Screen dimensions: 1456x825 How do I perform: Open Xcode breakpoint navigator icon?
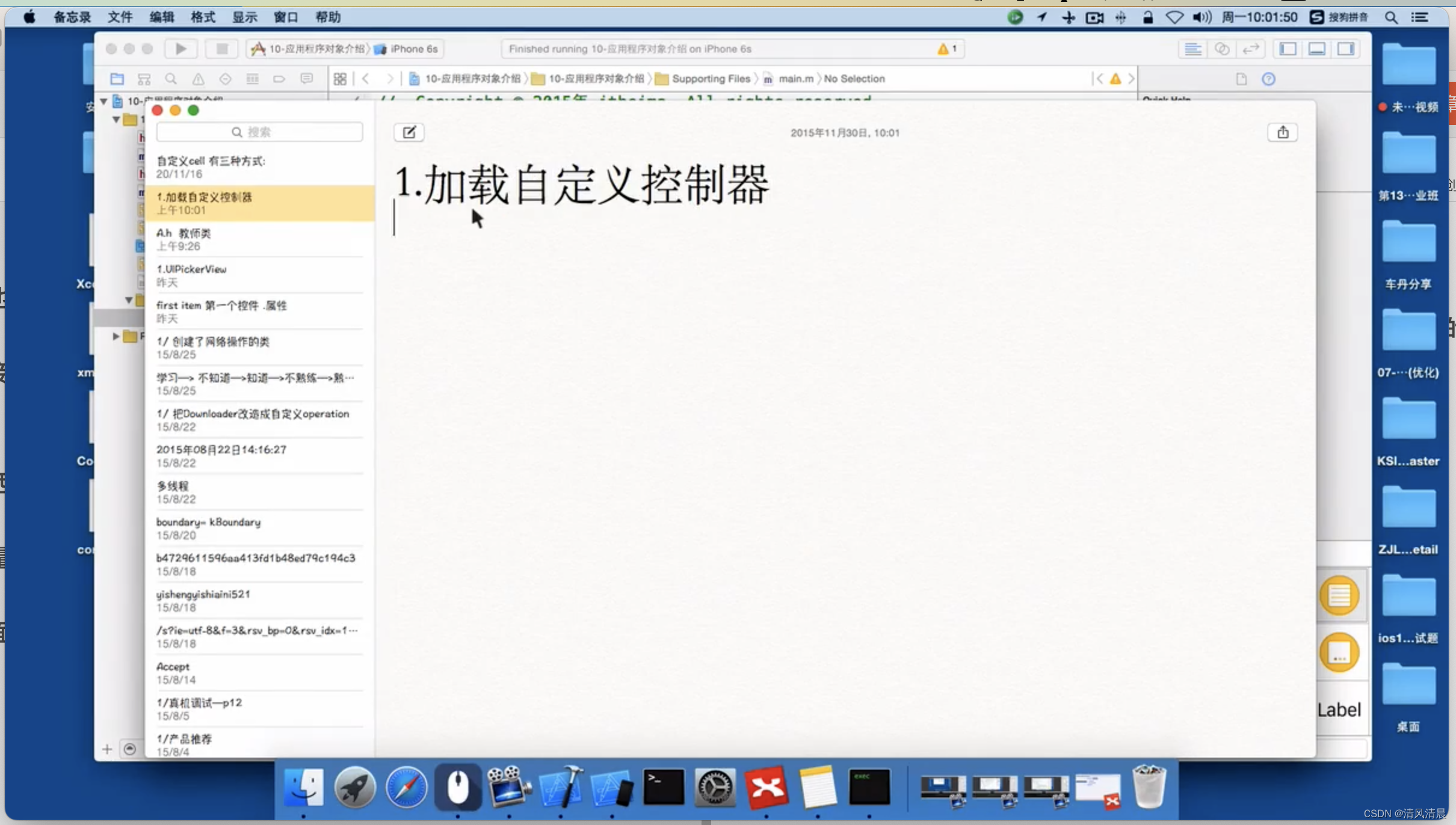click(279, 79)
